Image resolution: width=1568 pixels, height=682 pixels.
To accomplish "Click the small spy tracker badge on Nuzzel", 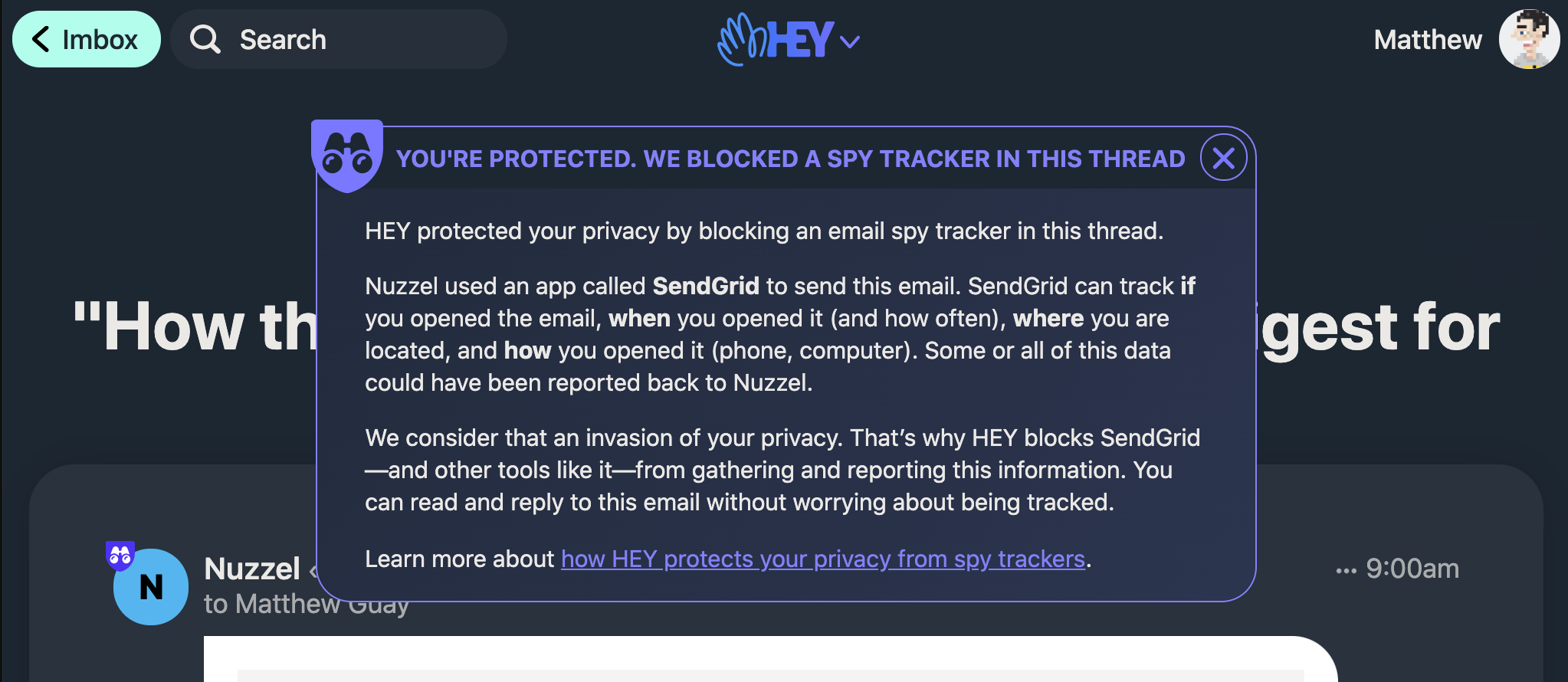I will click(x=120, y=556).
